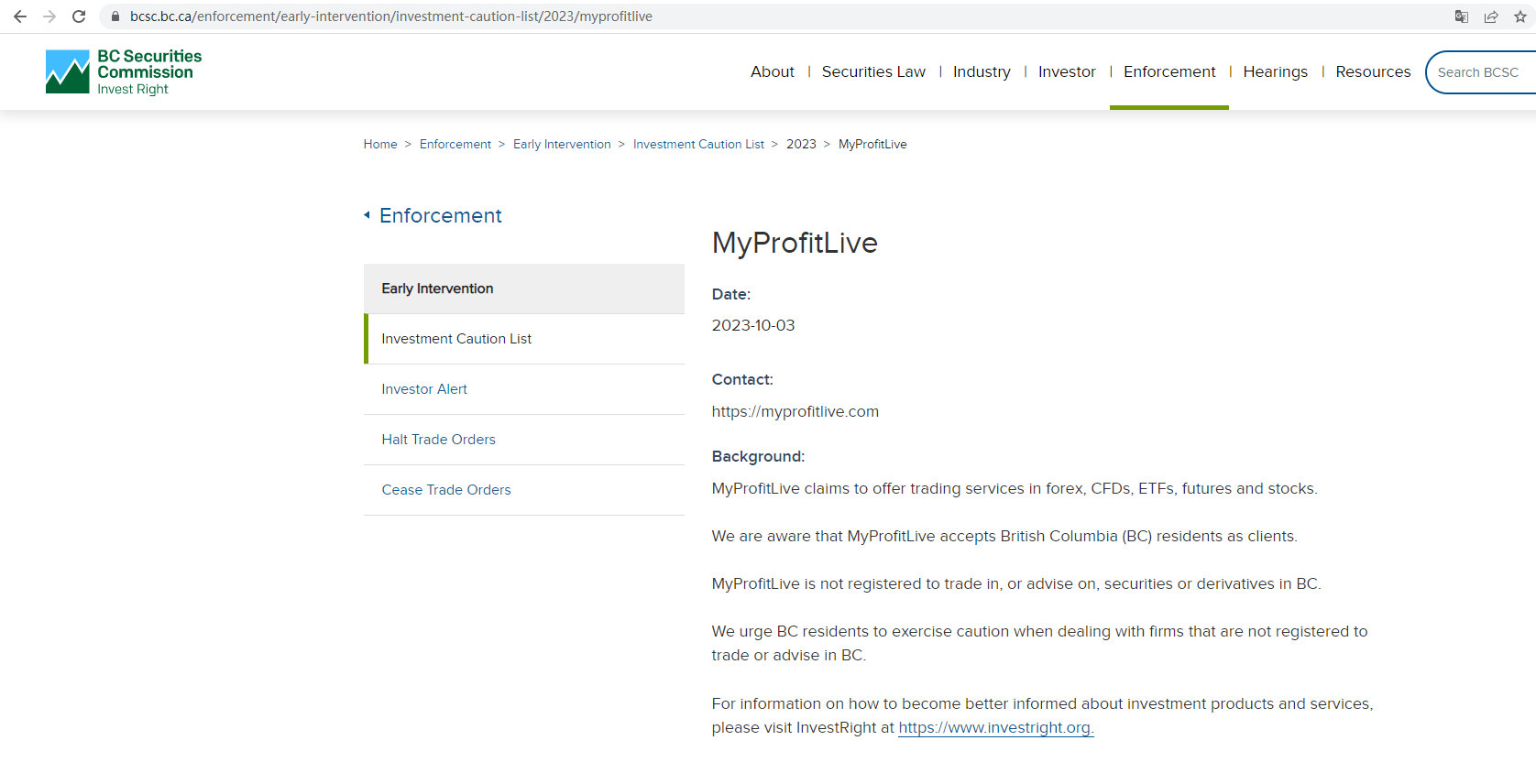Click the Search BCSC input field

coord(1480,72)
